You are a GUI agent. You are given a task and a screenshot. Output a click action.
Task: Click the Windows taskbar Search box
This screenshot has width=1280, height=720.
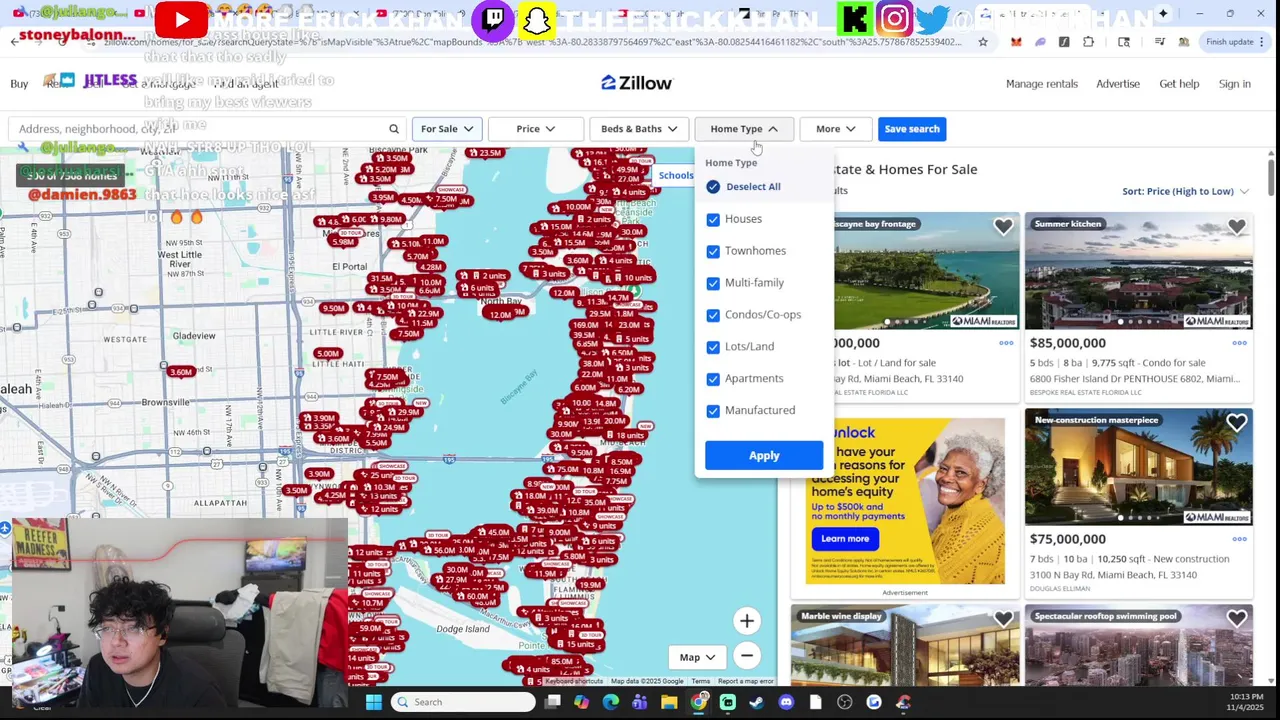click(x=463, y=702)
